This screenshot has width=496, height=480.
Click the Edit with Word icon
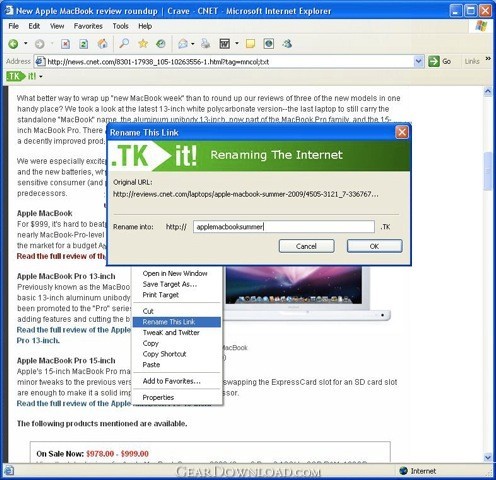tap(225, 44)
